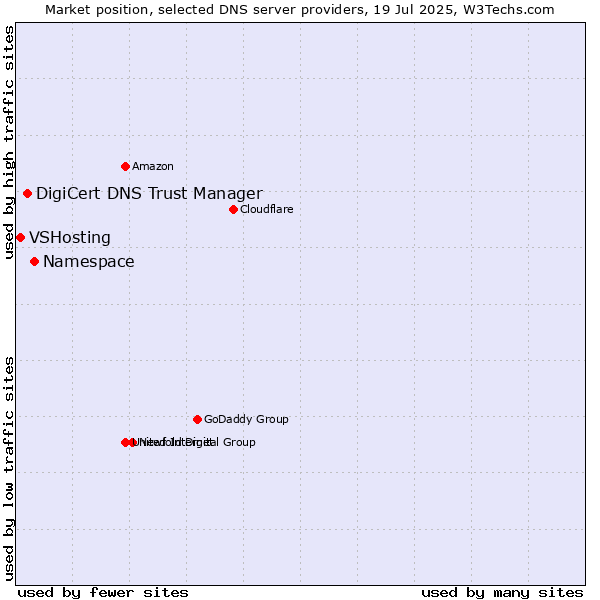This screenshot has width=600, height=600.
Task: Click the Amazon data point marker
Action: (x=125, y=166)
